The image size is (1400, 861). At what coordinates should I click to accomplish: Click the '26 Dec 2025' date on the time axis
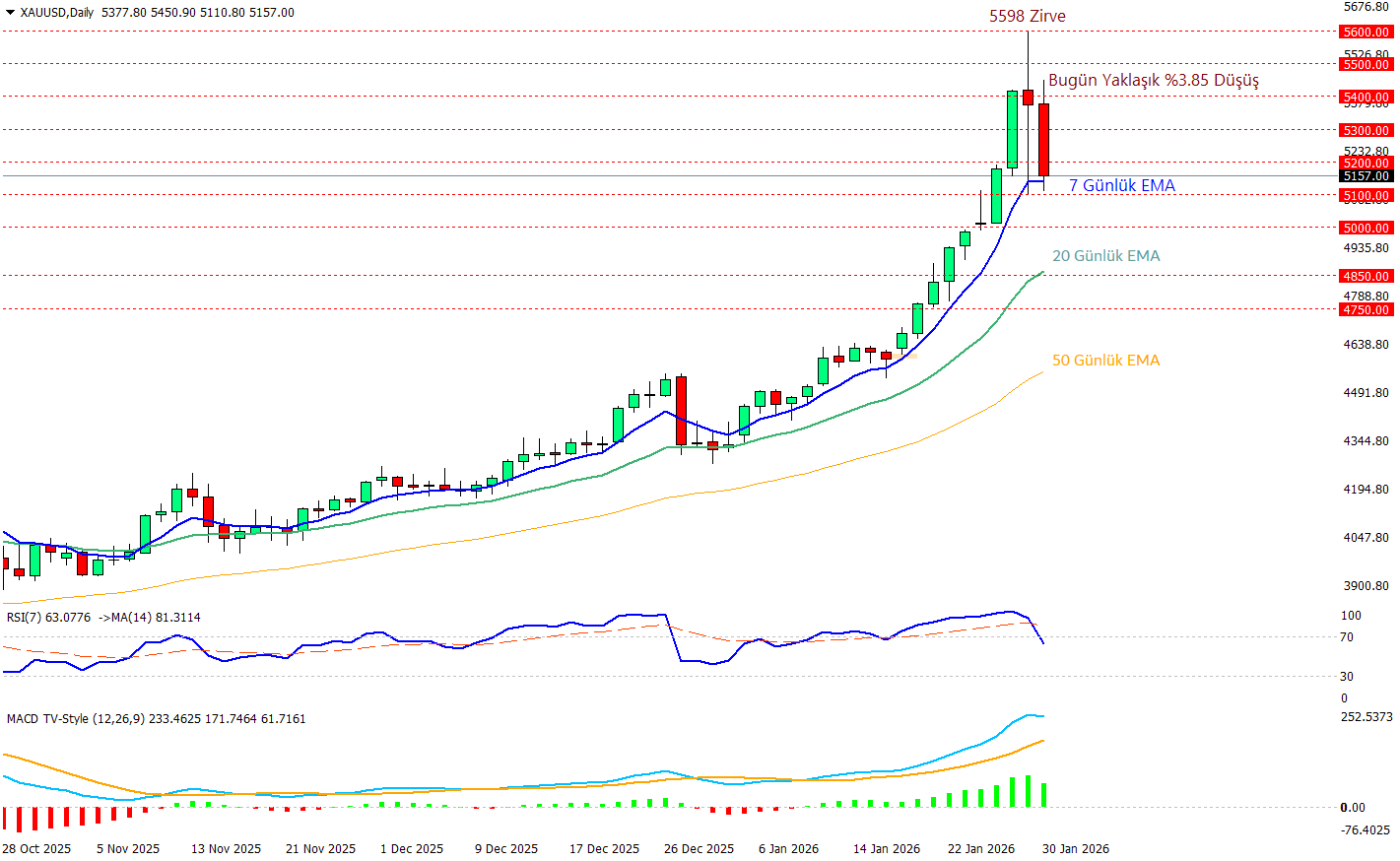tap(699, 849)
